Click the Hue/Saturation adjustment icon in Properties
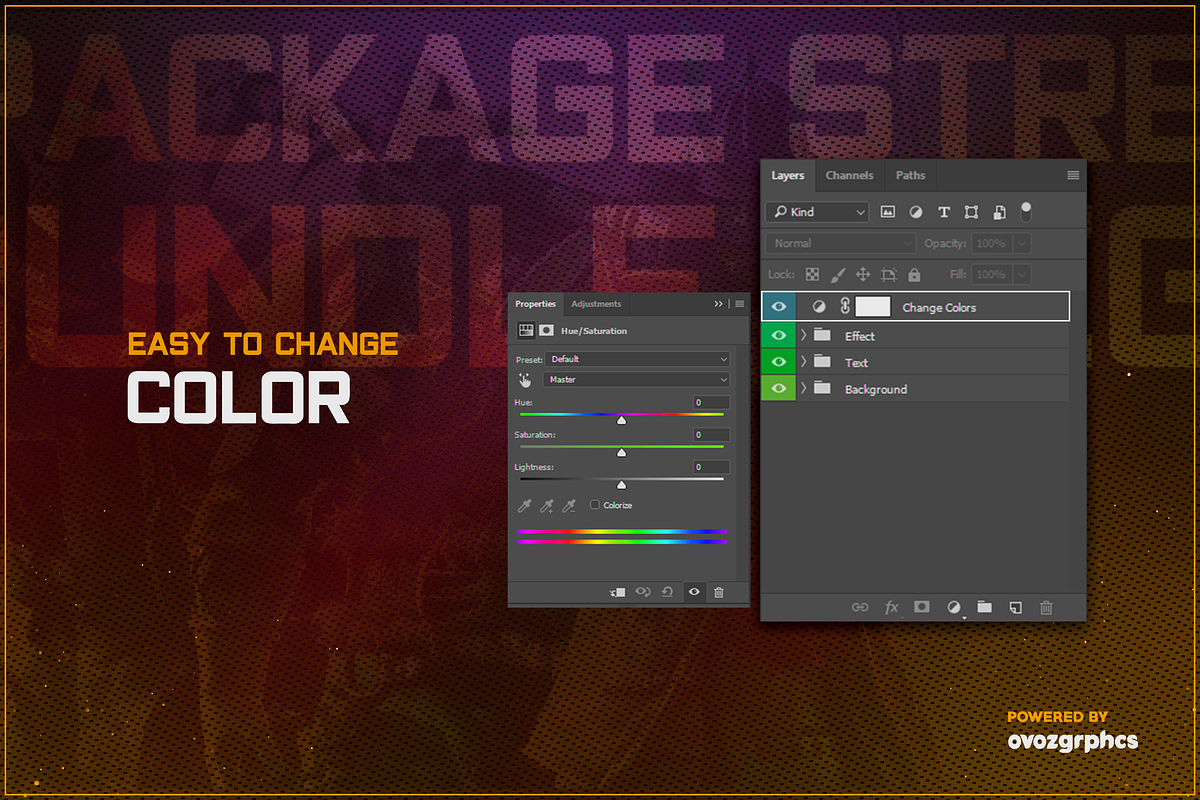Viewport: 1200px width, 800px height. (526, 330)
